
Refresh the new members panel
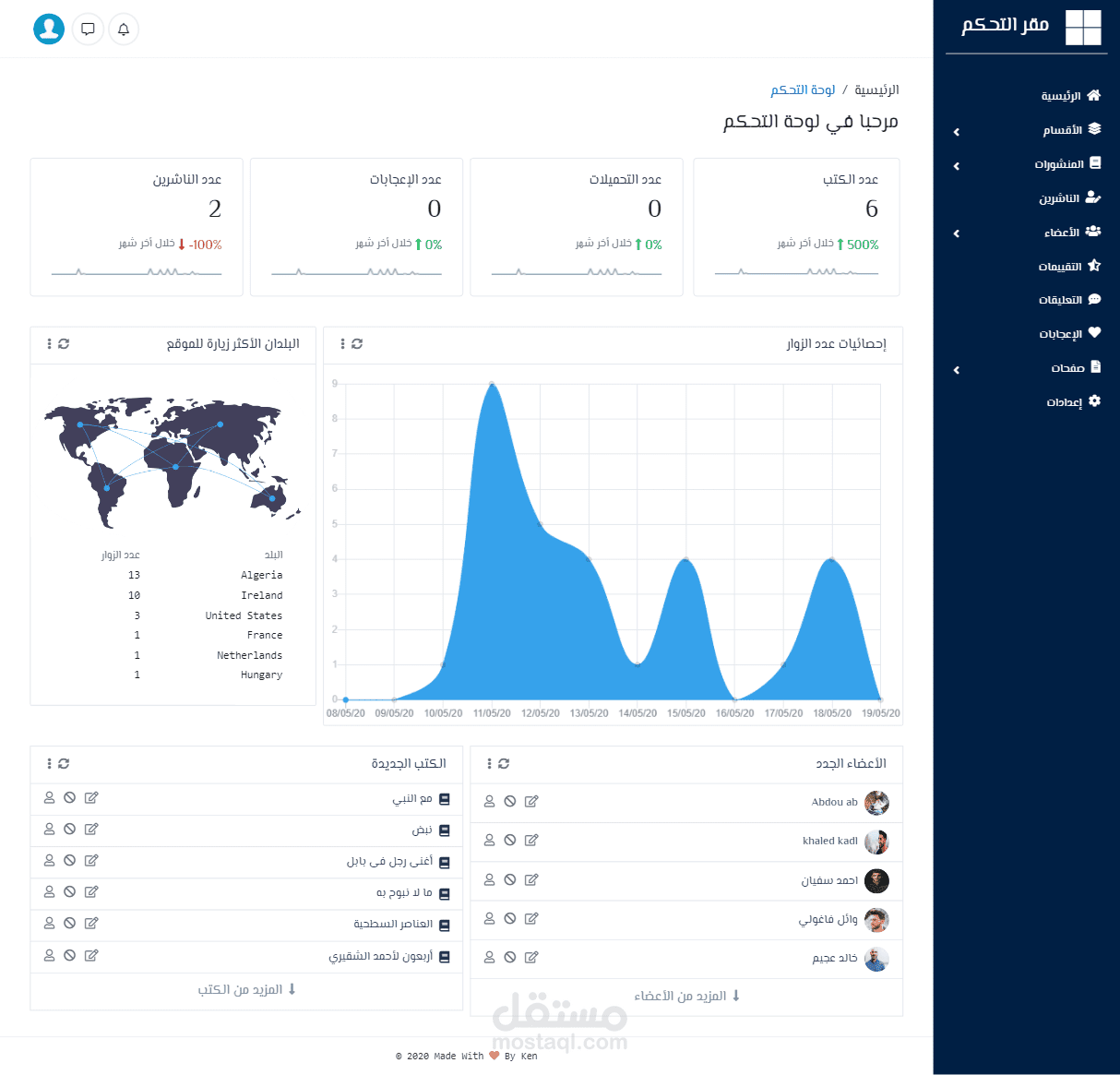click(x=504, y=764)
